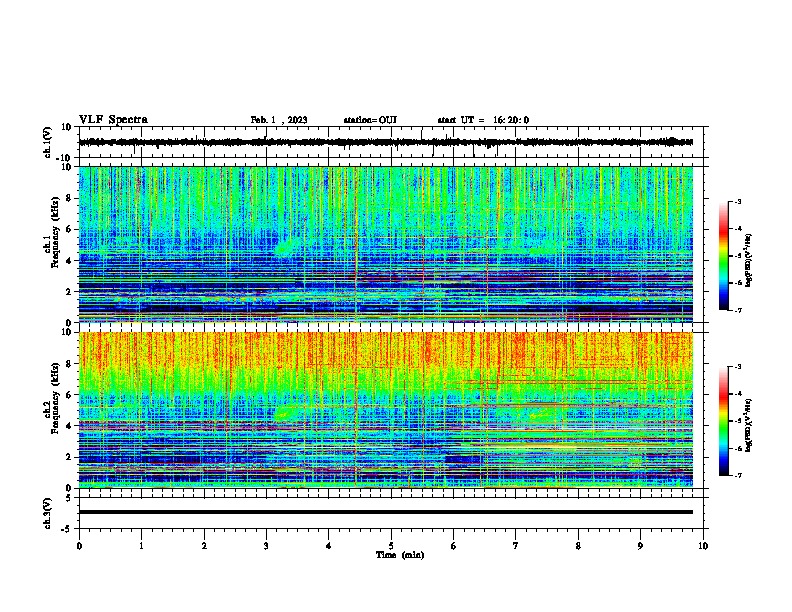Click the "-10" tick on ch.1(V) axis
Screen dimensions: 792x612
65,158
